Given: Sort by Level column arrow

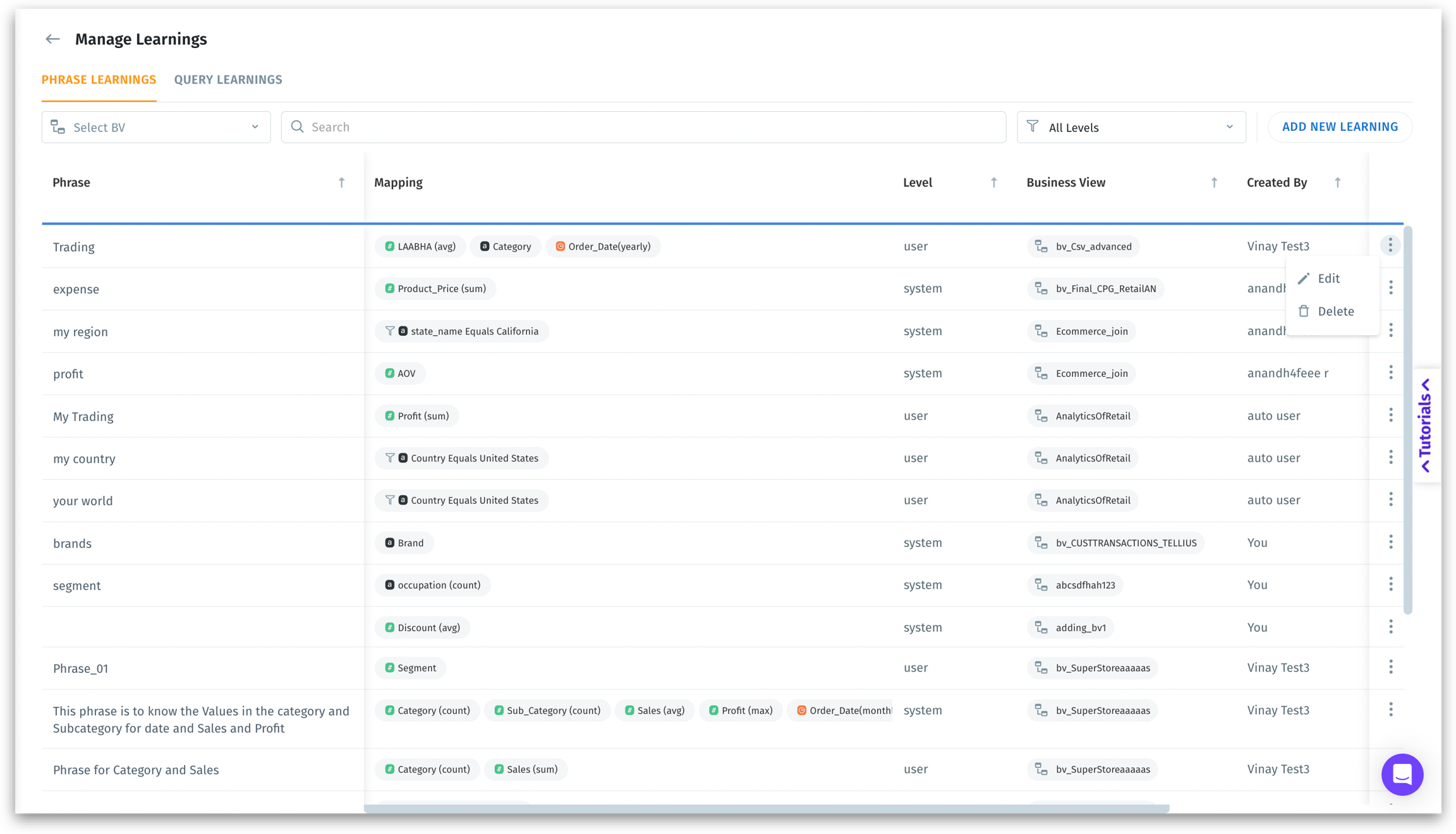Looking at the screenshot, I should coord(993,183).
